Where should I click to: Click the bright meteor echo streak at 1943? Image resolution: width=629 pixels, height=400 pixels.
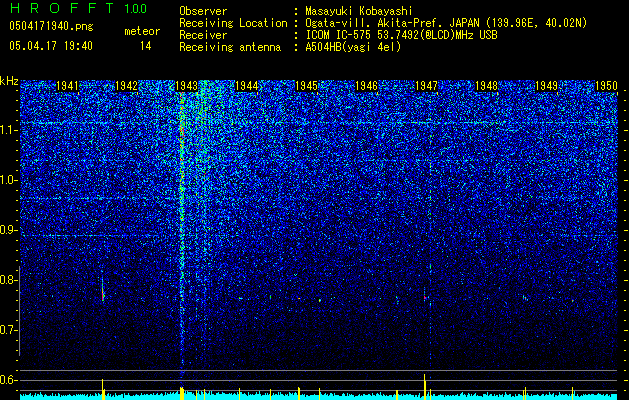pos(182,229)
